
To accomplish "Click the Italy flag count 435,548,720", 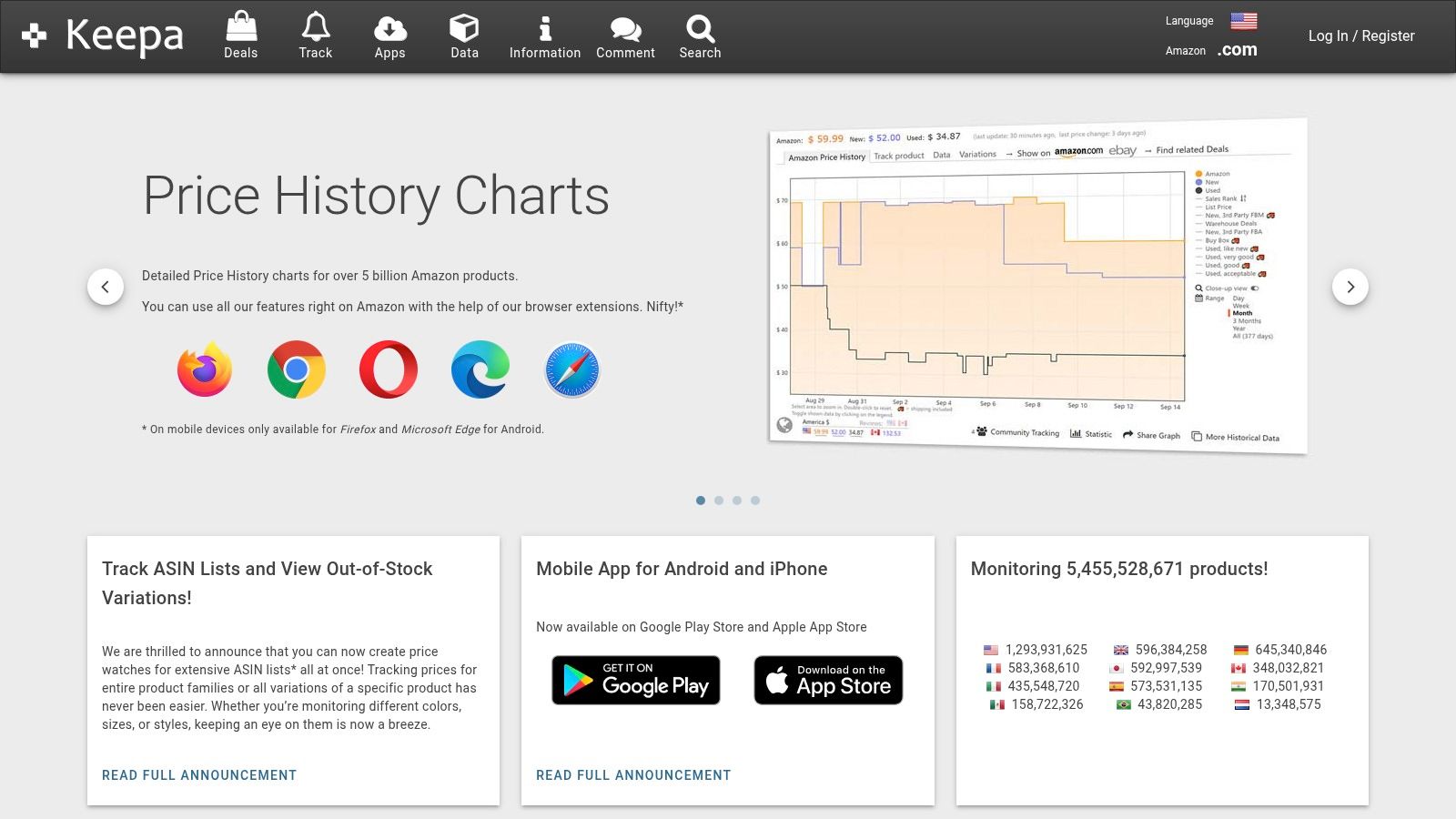I will coord(1033,686).
